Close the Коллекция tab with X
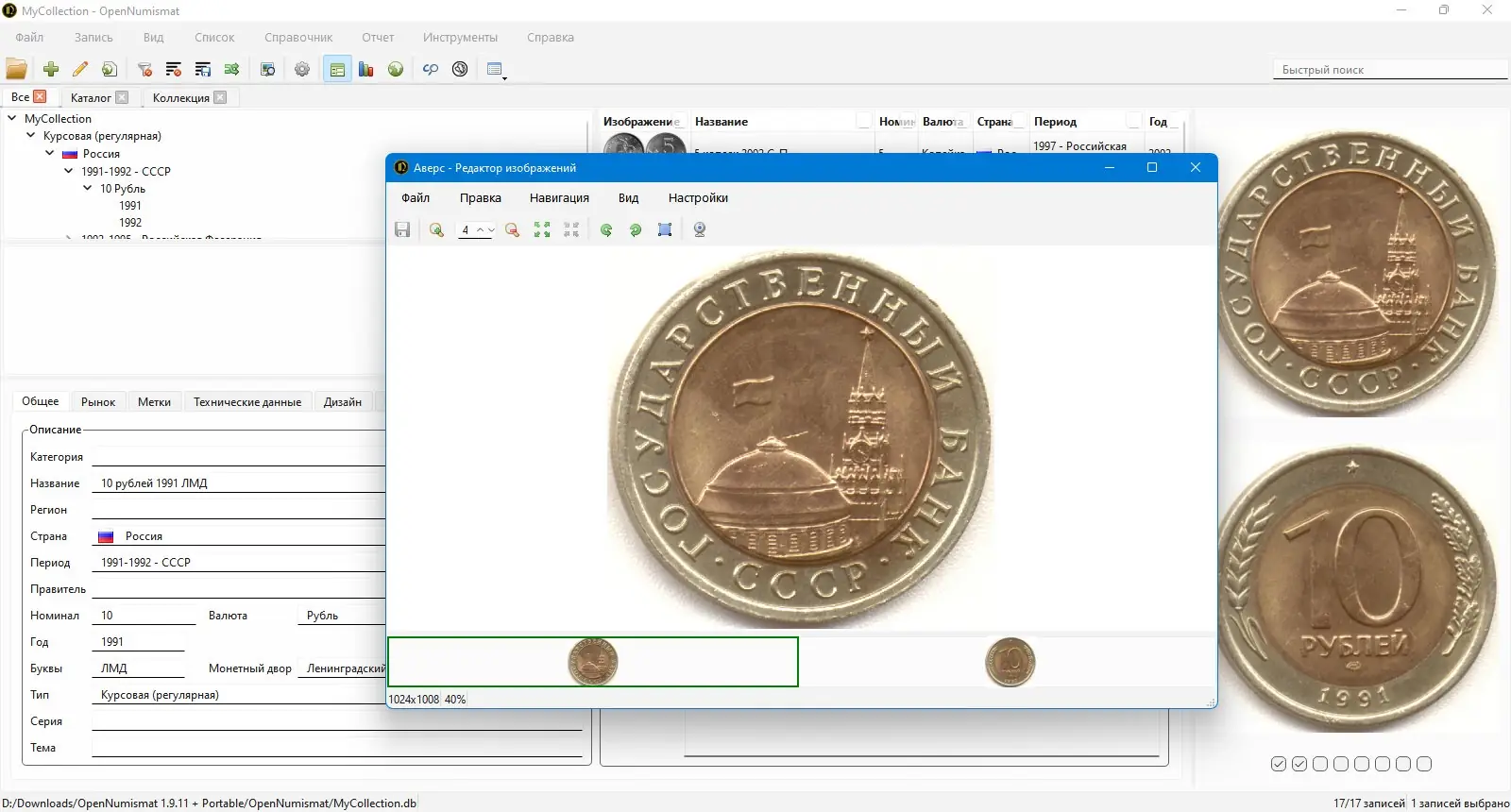This screenshot has height=812, width=1511. (x=220, y=97)
